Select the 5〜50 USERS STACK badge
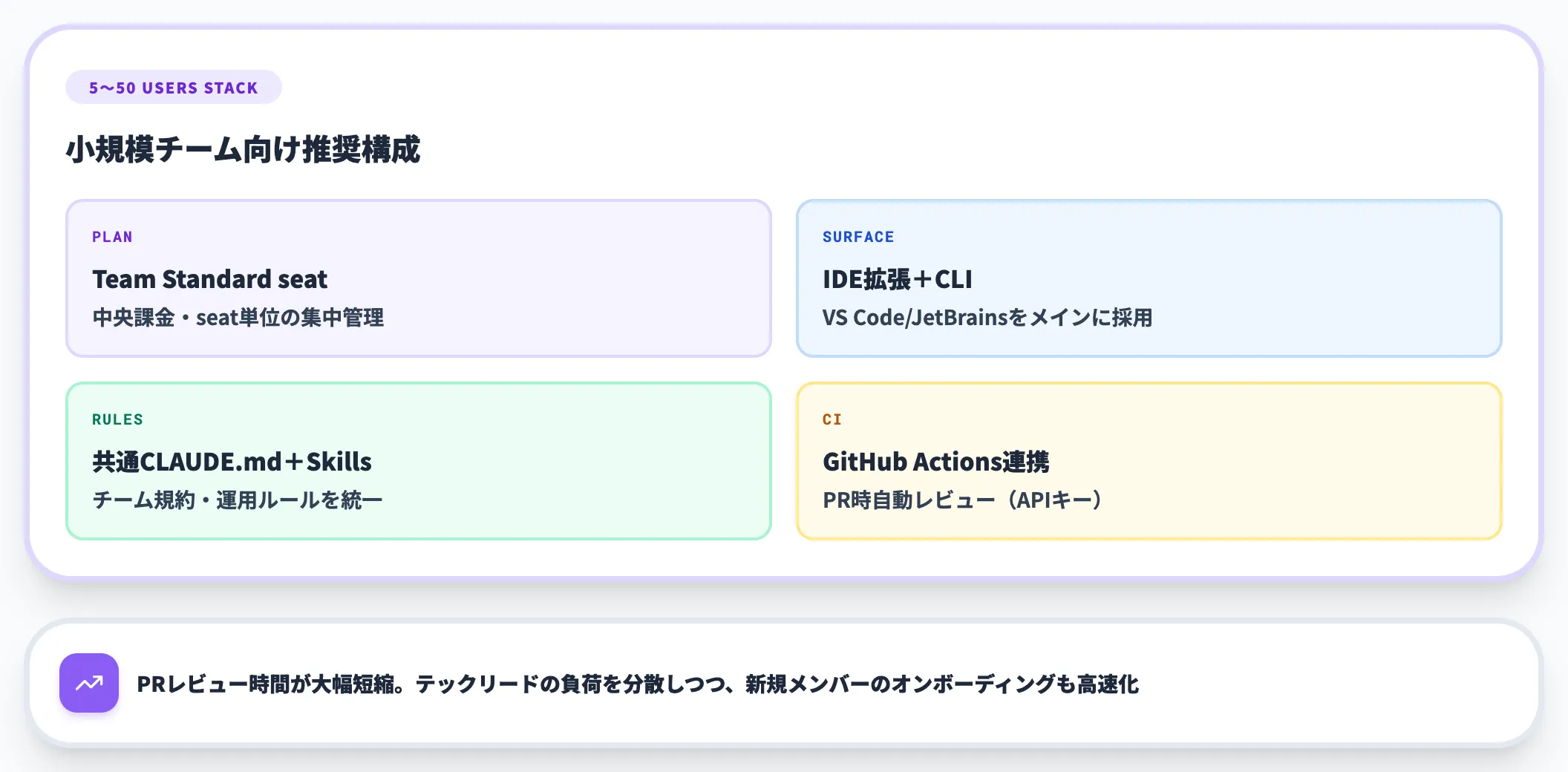The height and width of the screenshot is (772, 1568). point(174,88)
